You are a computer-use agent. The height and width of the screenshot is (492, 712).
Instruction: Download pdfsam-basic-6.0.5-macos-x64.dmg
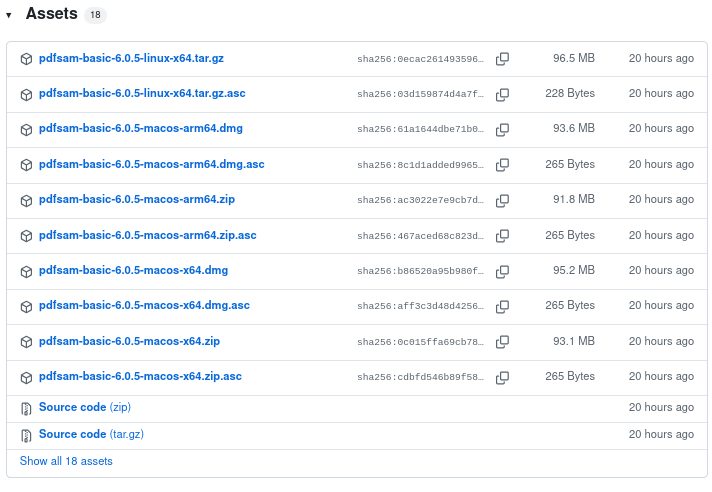pos(133,271)
